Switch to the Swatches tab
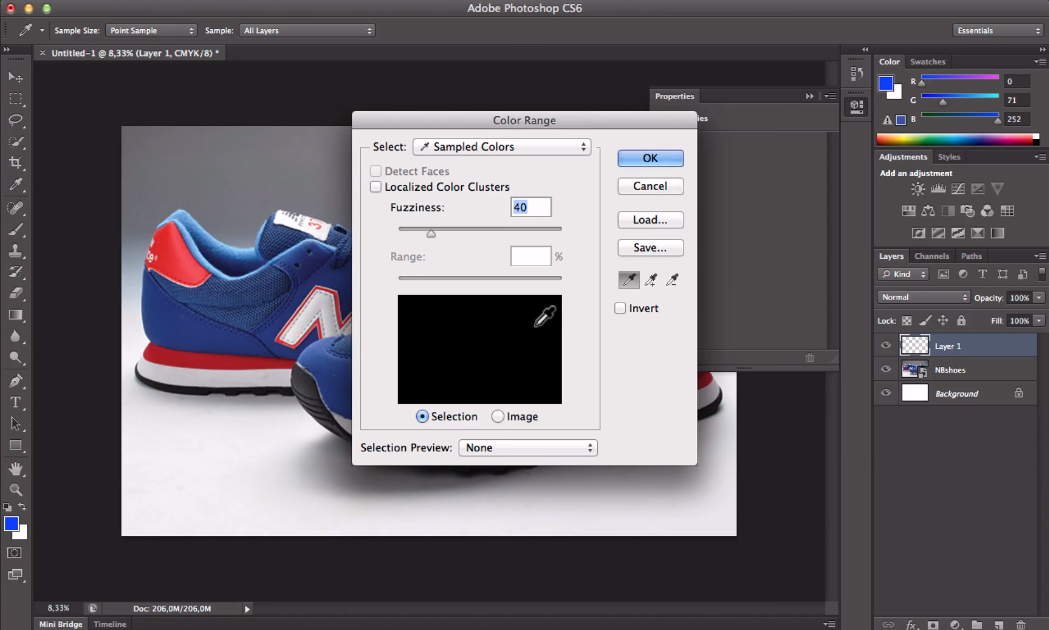This screenshot has width=1049, height=630. click(927, 62)
